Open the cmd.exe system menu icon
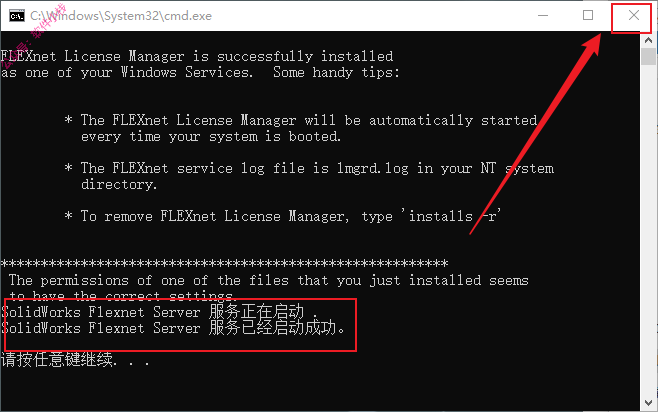This screenshot has width=658, height=412. [17, 16]
